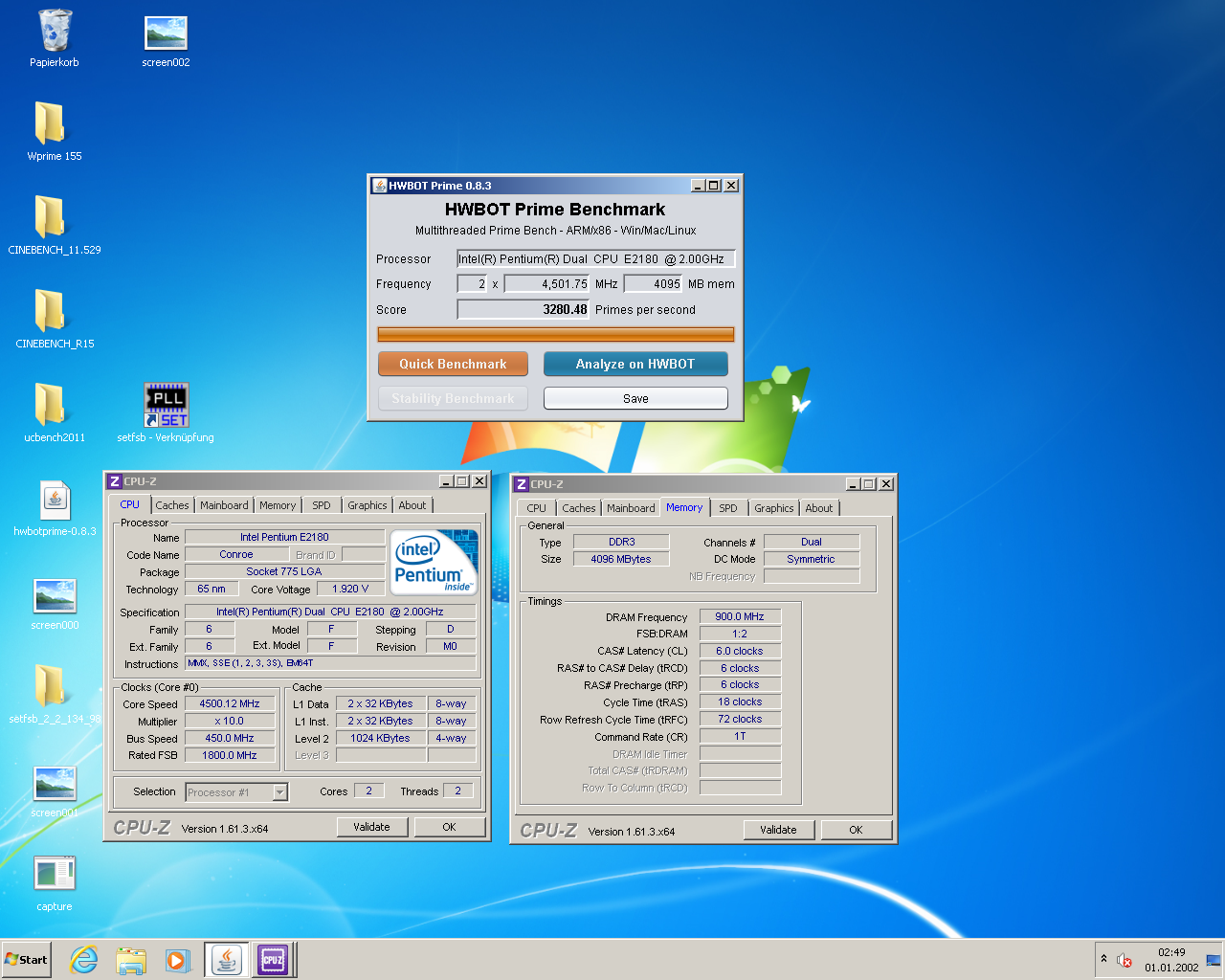The width and height of the screenshot is (1225, 980).
Task: Launch the setfsb PLL SET shortcut
Action: click(166, 412)
